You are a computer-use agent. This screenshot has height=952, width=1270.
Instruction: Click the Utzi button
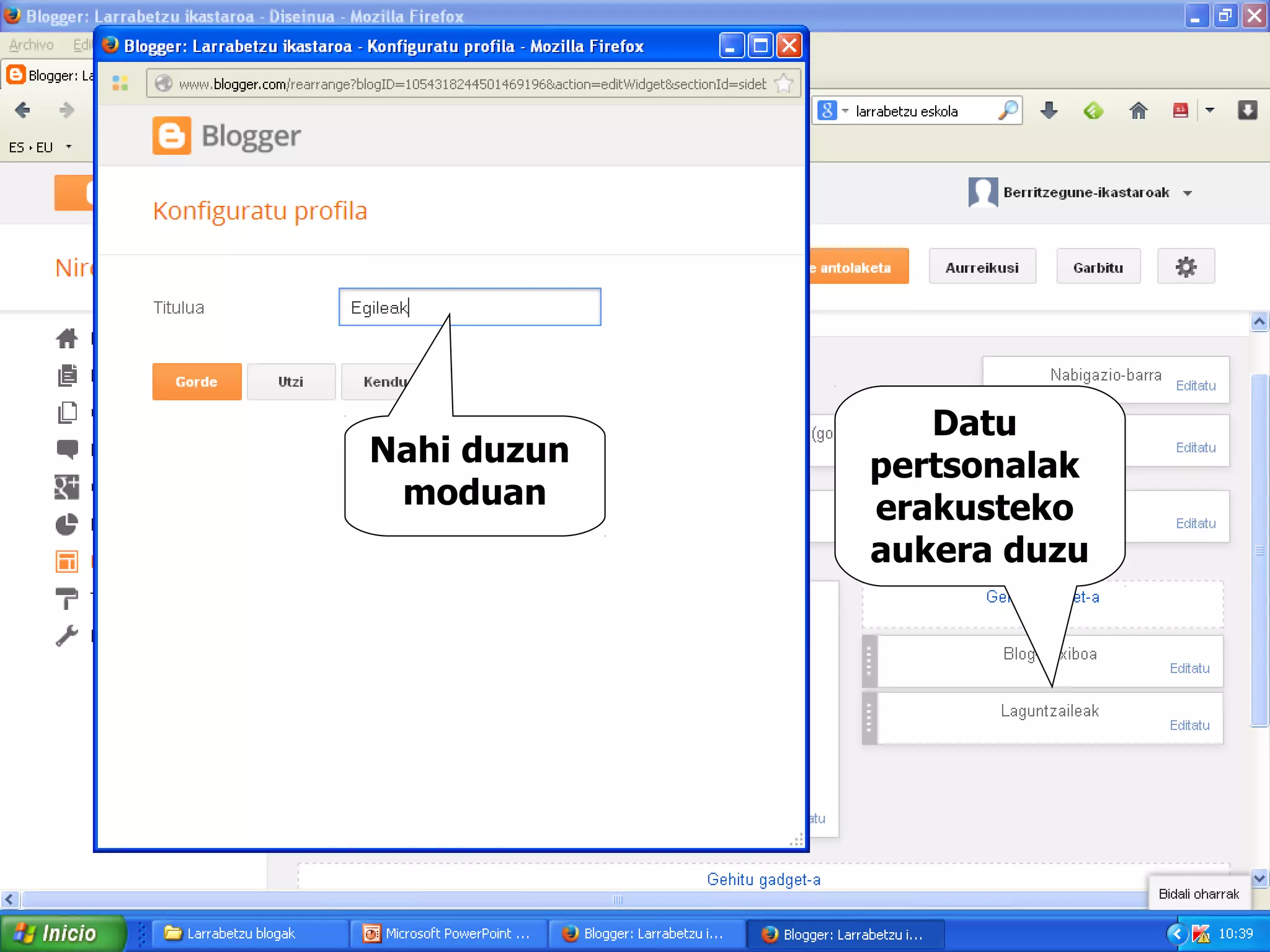291,382
